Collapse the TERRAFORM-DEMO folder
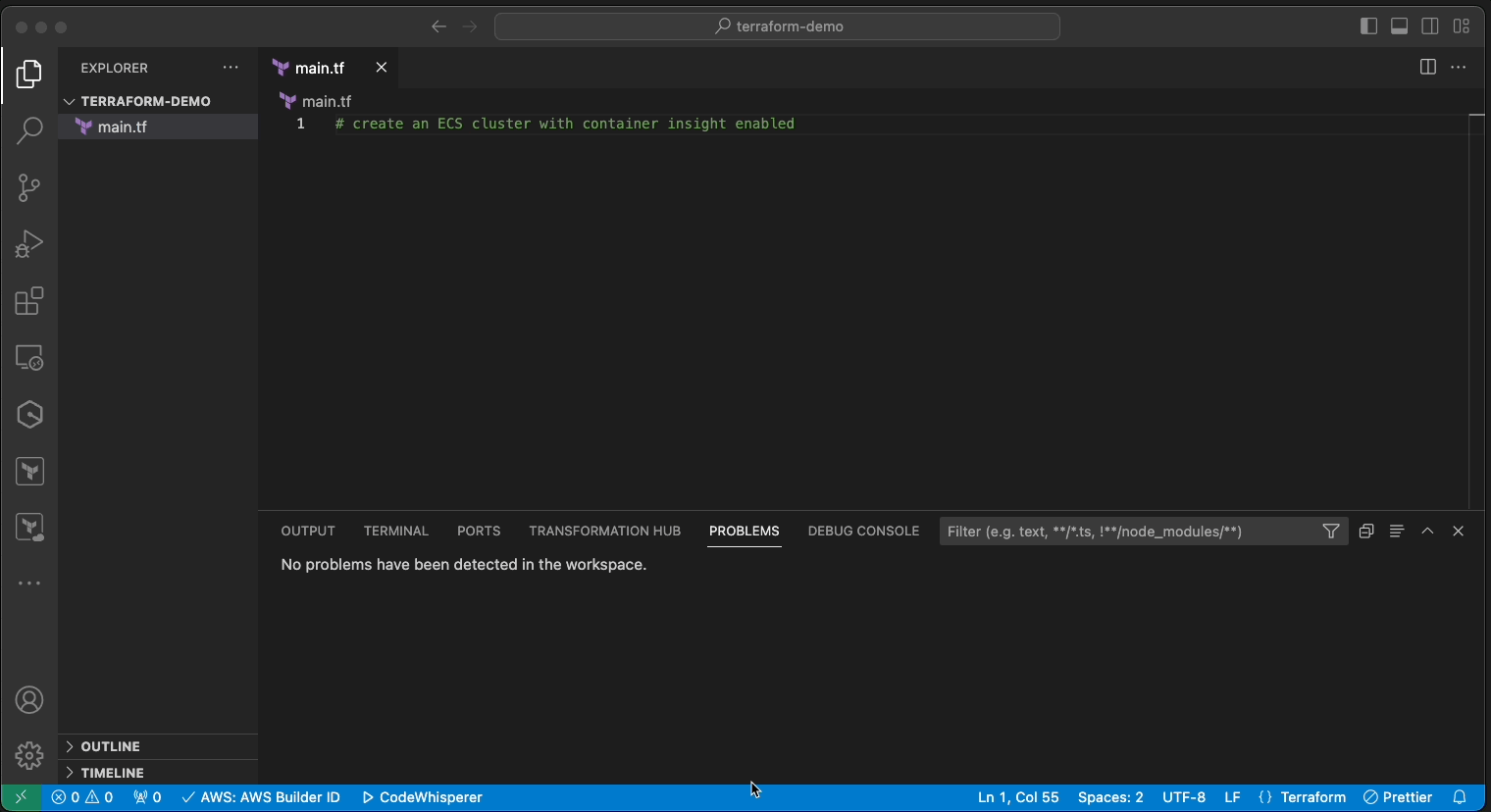Screen dimensions: 1491x812 coord(69,101)
